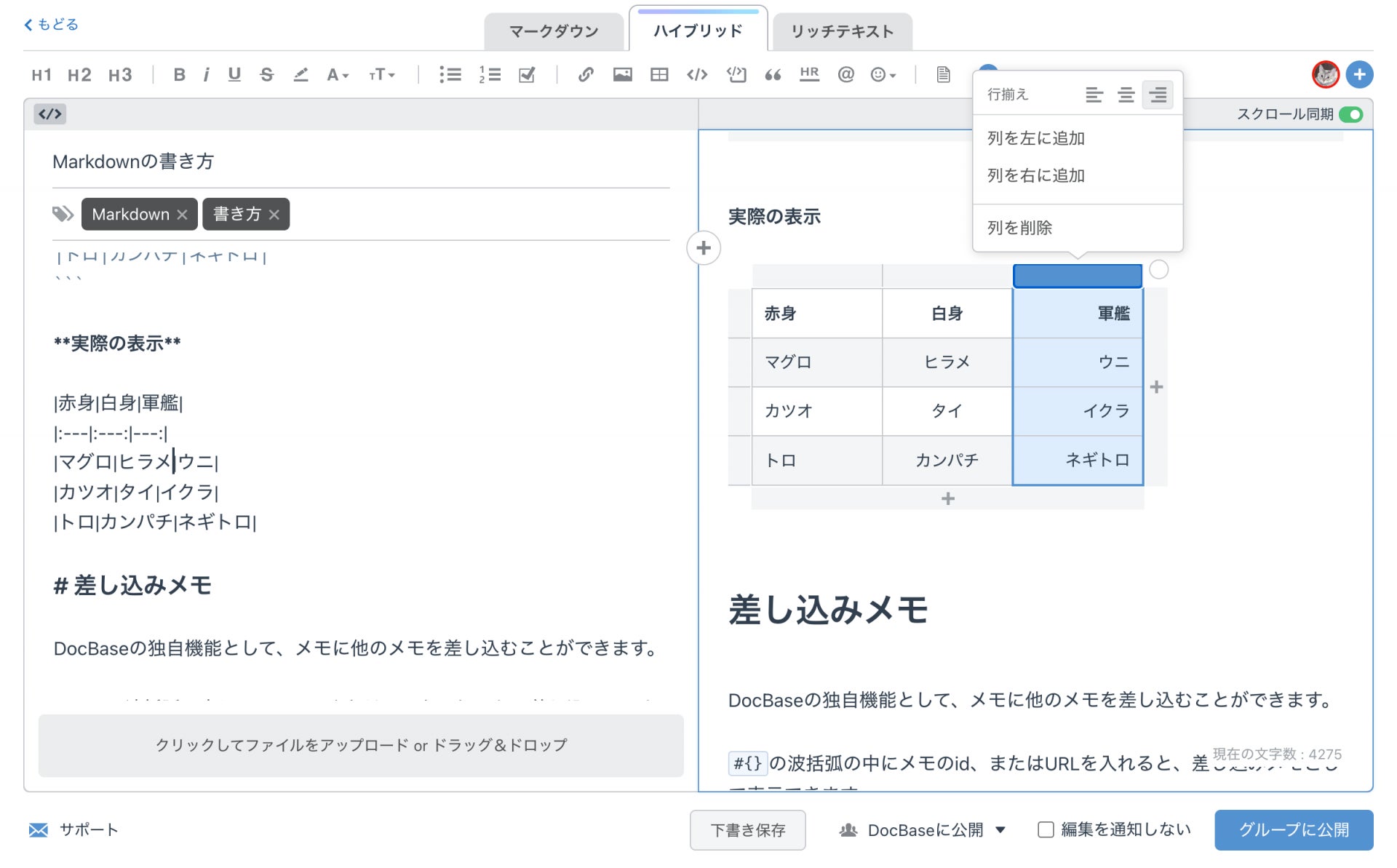1397x868 pixels.
Task: Remove the Markdown tag
Action: (183, 215)
